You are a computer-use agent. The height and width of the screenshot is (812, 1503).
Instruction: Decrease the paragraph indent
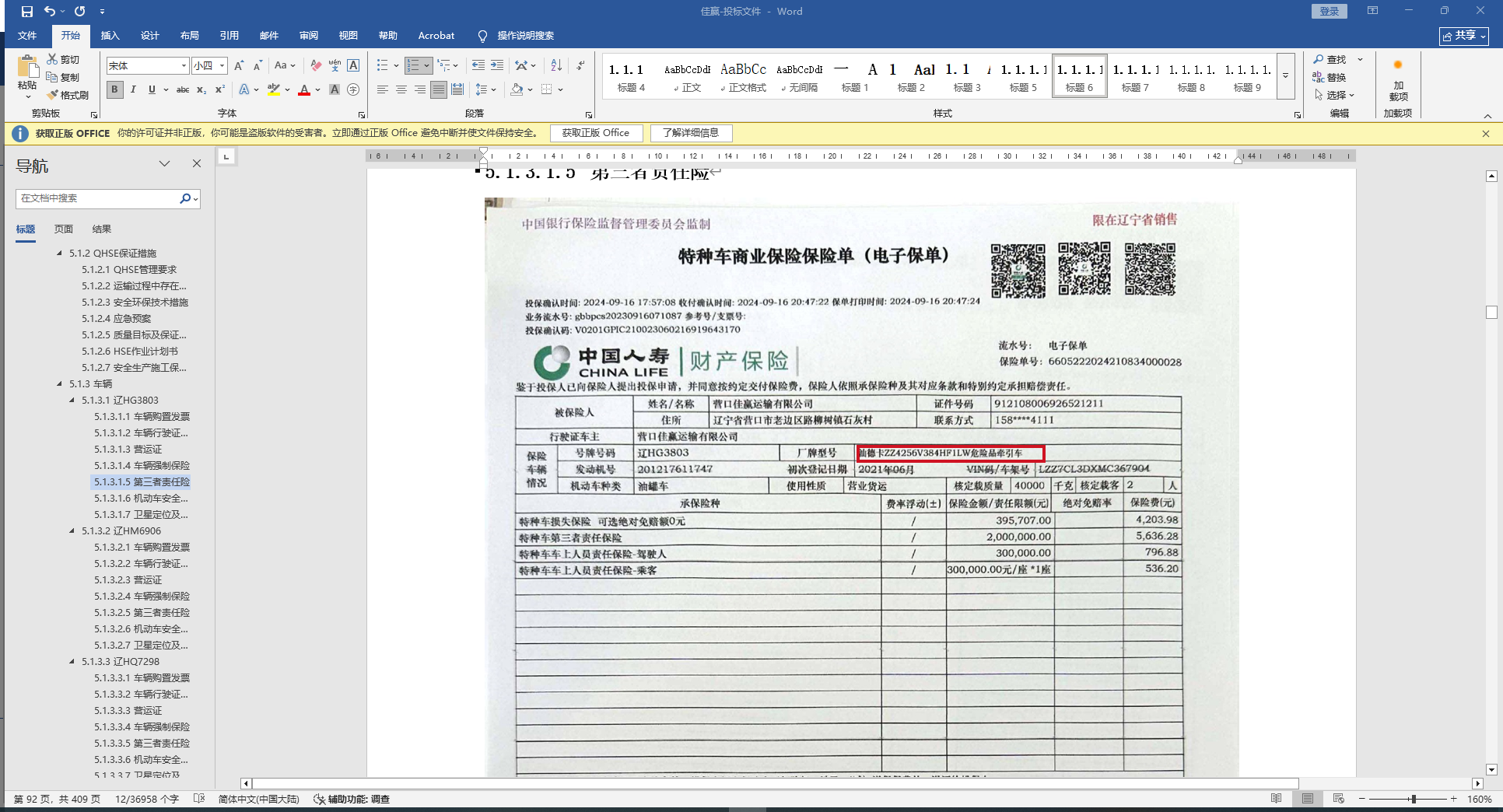coord(478,66)
